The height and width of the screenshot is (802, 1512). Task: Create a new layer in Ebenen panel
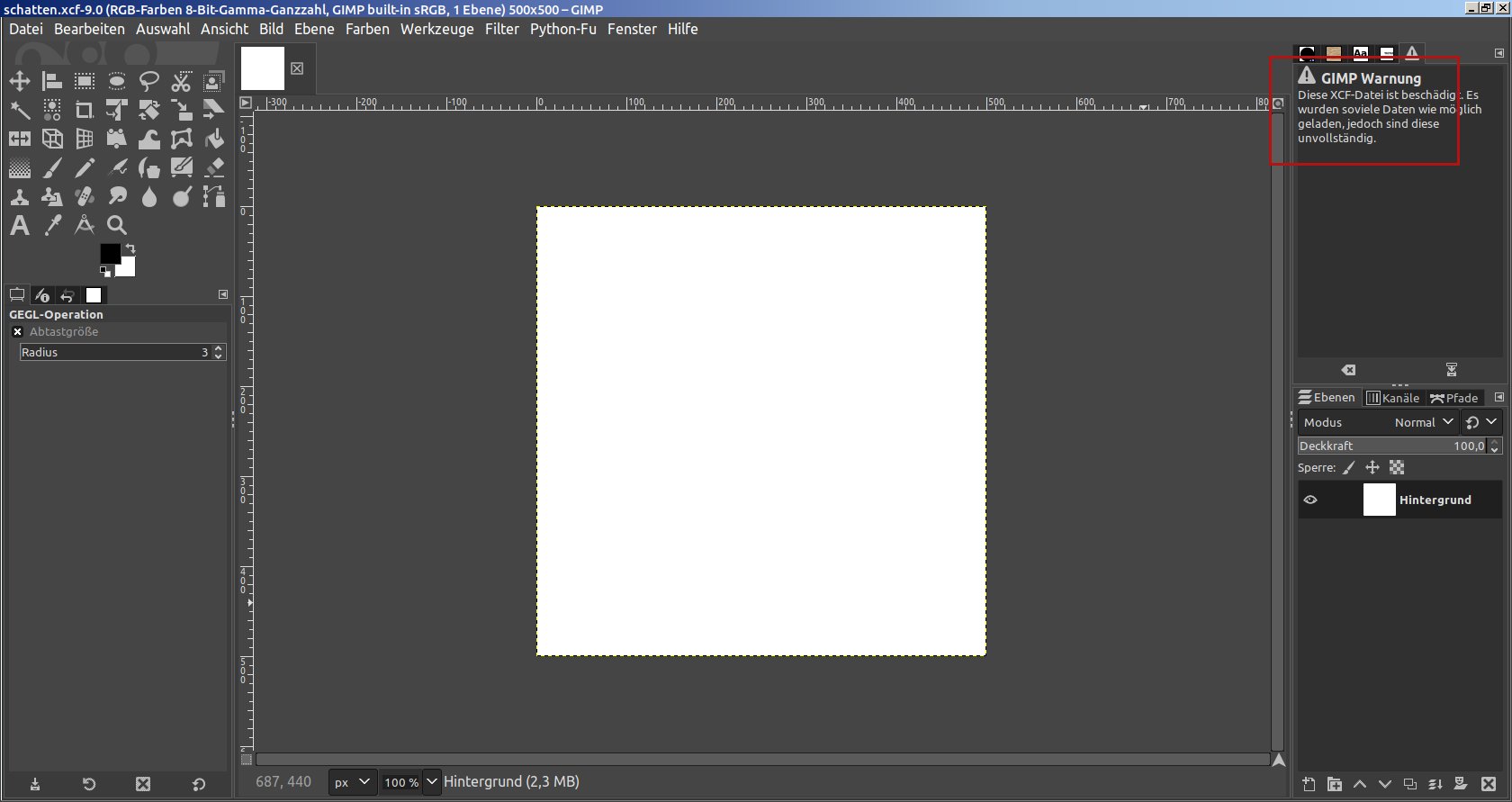[x=1309, y=784]
